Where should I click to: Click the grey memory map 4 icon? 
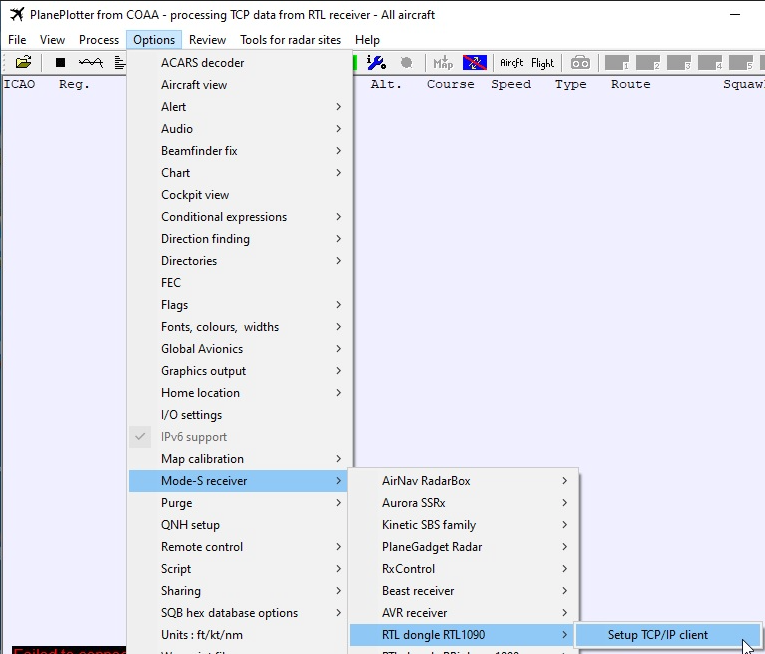tap(710, 62)
